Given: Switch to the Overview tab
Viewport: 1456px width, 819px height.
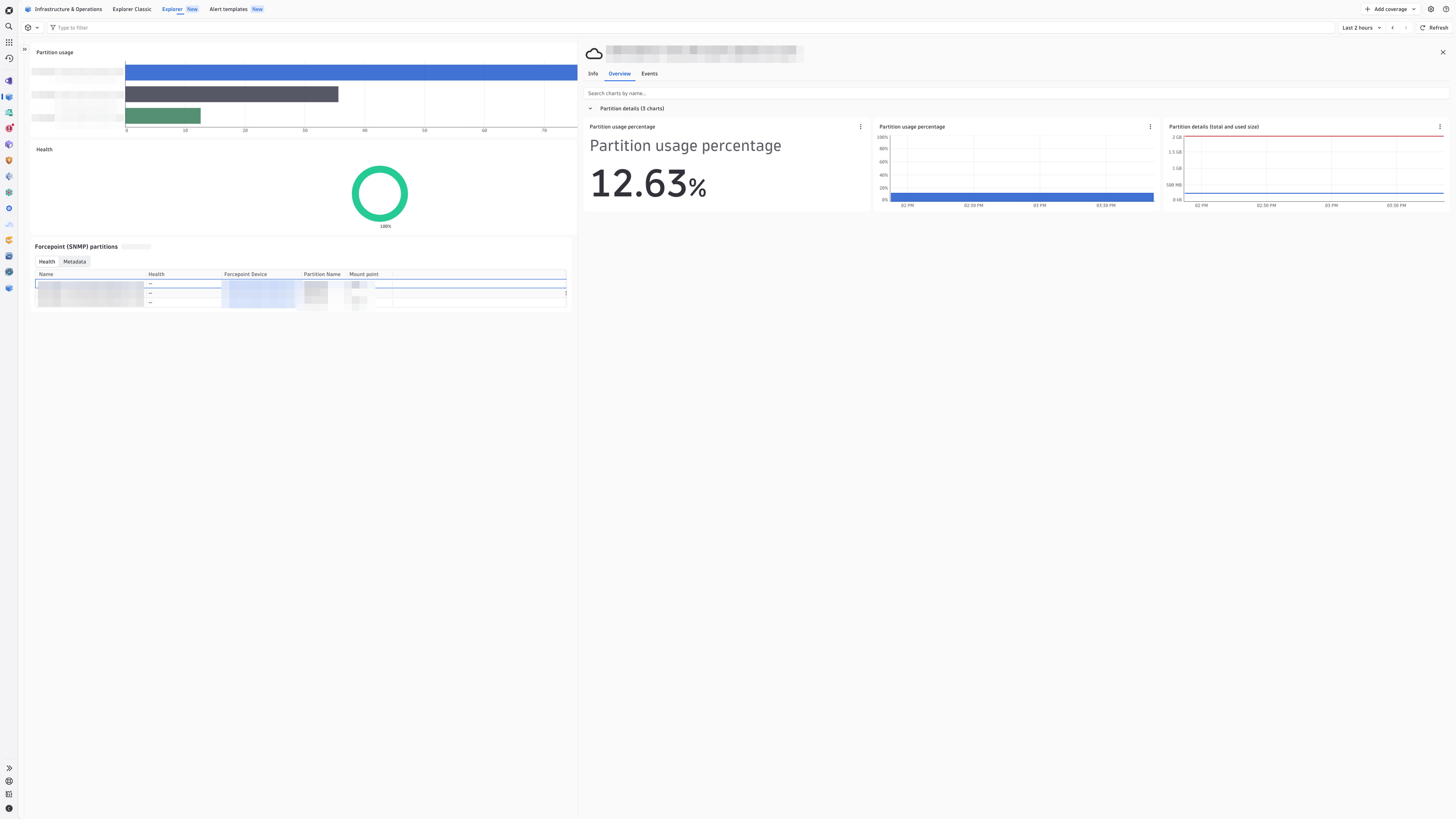Looking at the screenshot, I should click(x=620, y=74).
